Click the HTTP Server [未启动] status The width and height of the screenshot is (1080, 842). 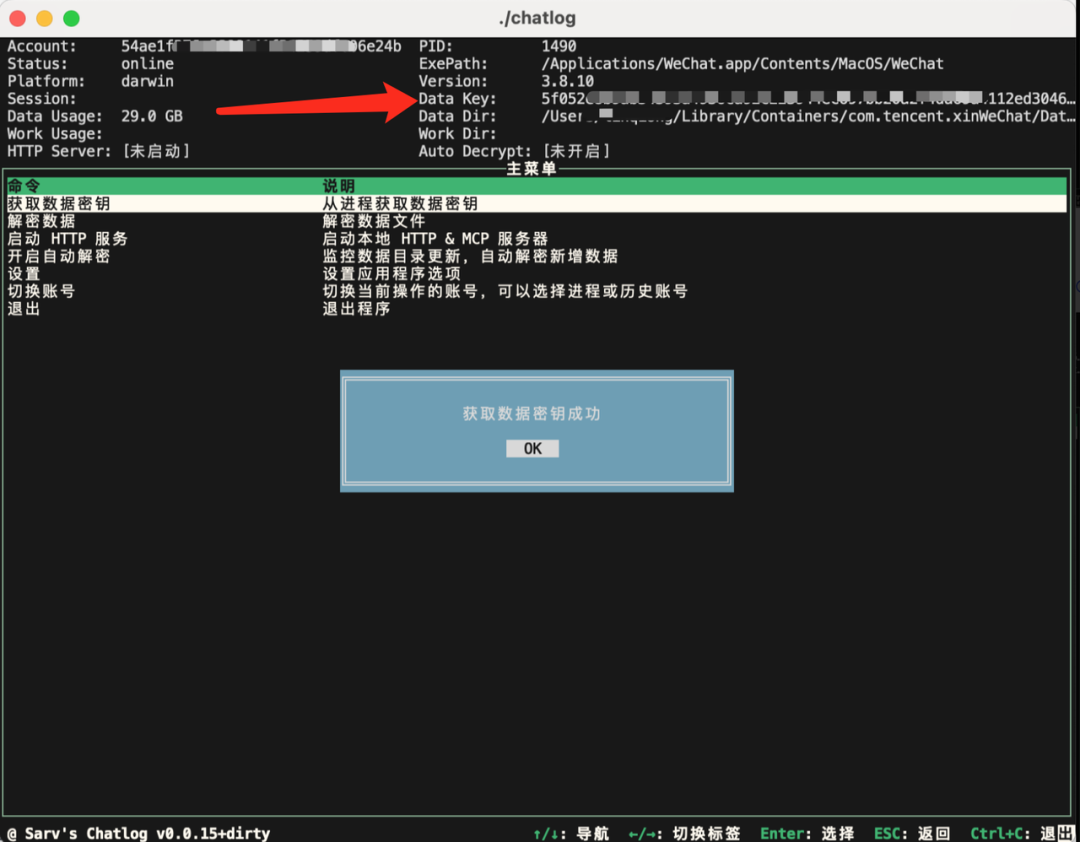click(156, 151)
